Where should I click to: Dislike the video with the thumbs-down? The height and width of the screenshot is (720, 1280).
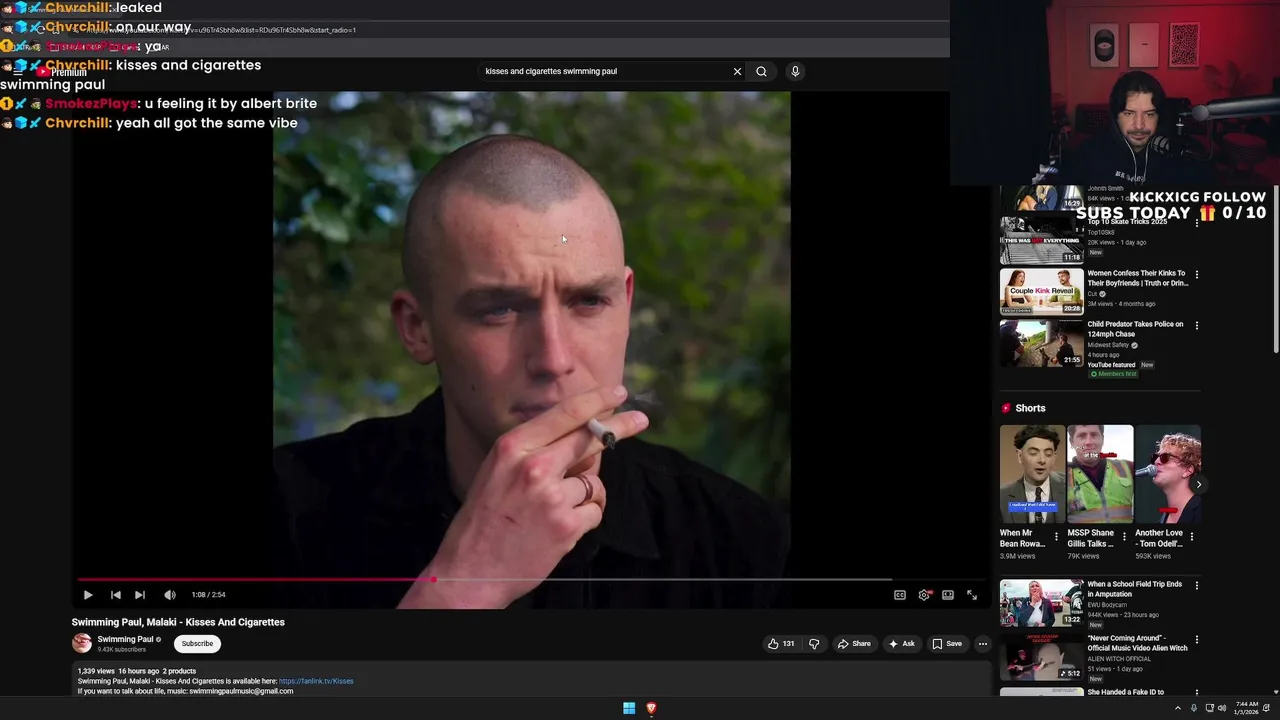click(813, 644)
